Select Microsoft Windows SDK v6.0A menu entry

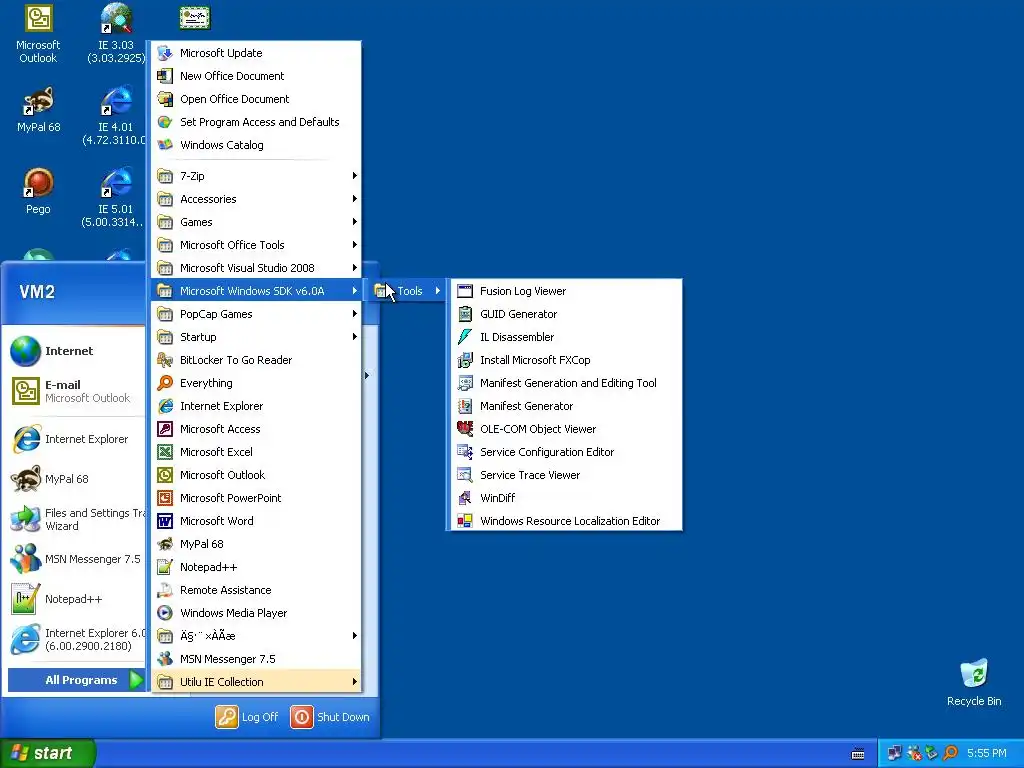tap(256, 291)
